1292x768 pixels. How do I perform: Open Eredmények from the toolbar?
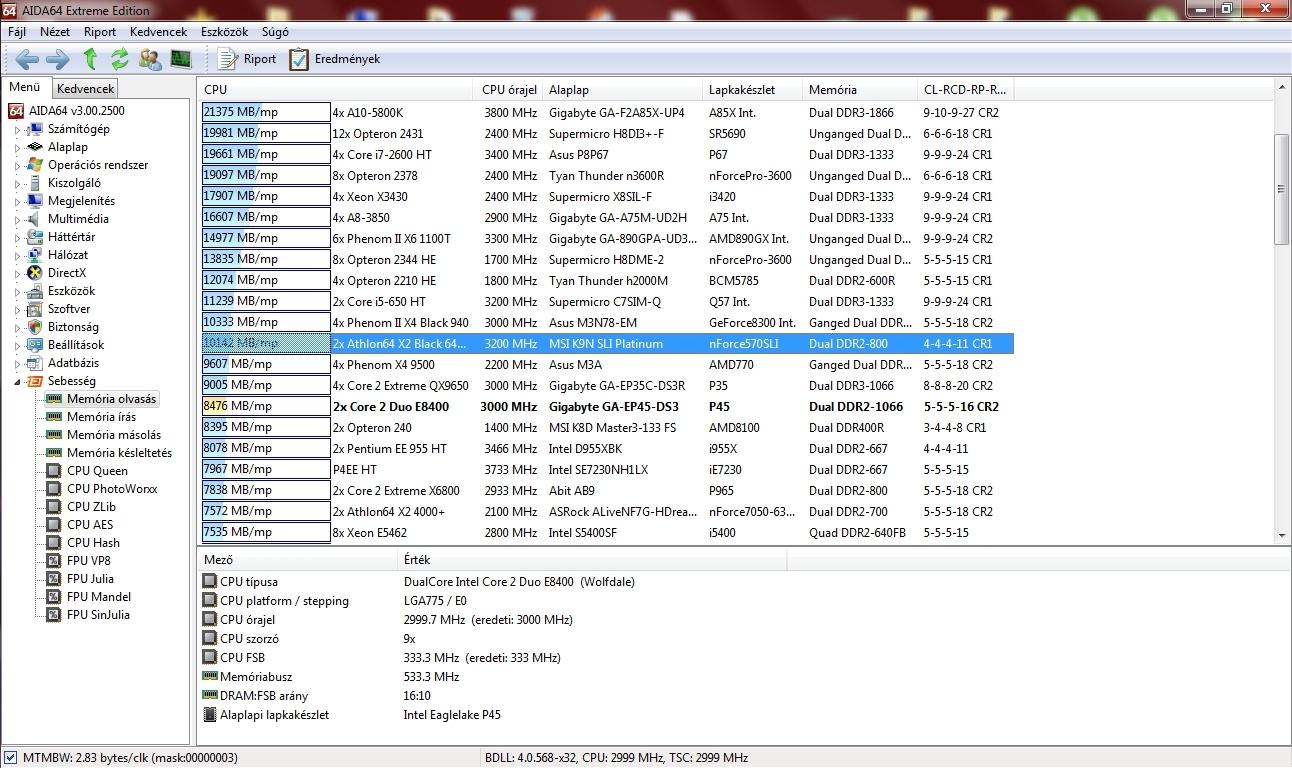(335, 59)
